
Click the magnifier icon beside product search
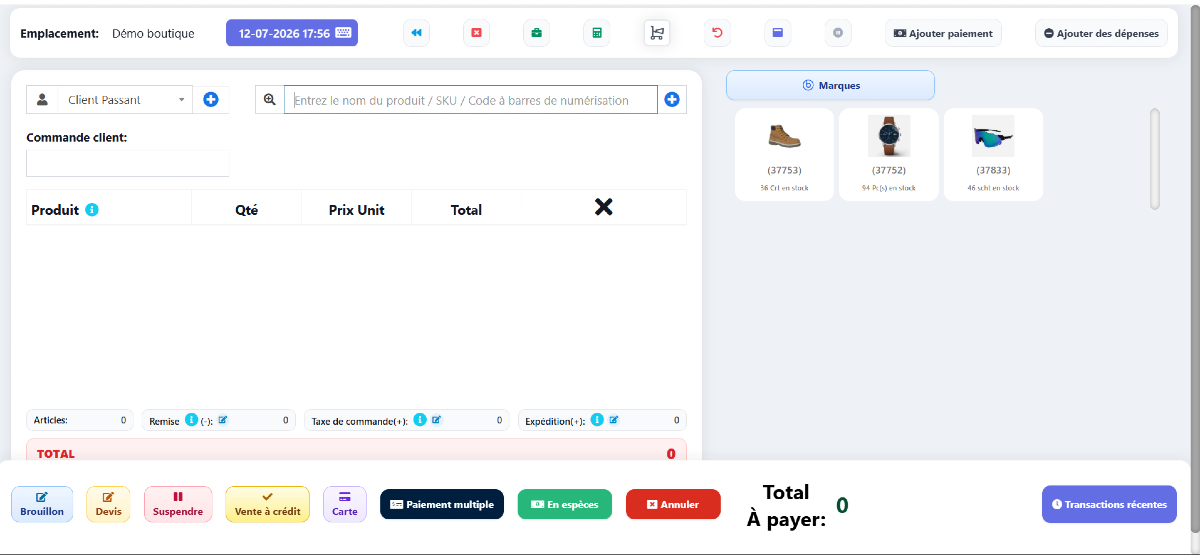(270, 100)
